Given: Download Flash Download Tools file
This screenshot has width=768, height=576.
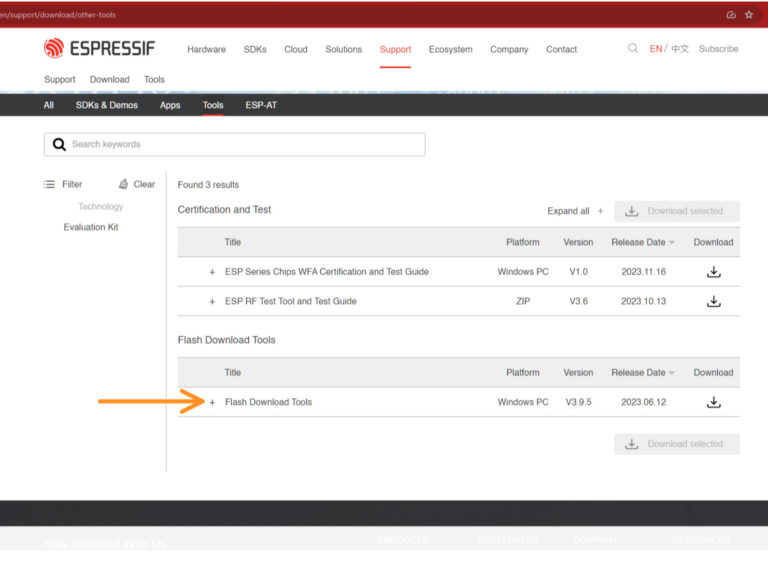Looking at the screenshot, I should [x=713, y=402].
